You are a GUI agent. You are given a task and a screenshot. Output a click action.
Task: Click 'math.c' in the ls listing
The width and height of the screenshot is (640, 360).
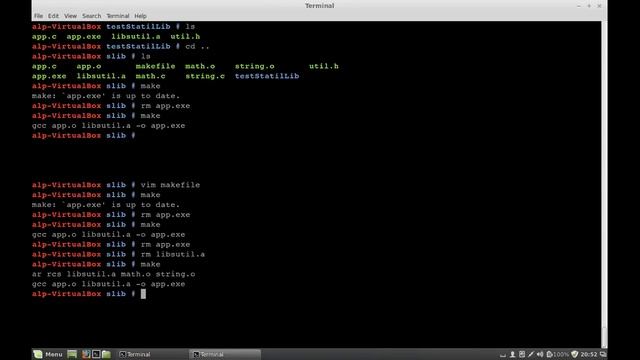pos(150,76)
